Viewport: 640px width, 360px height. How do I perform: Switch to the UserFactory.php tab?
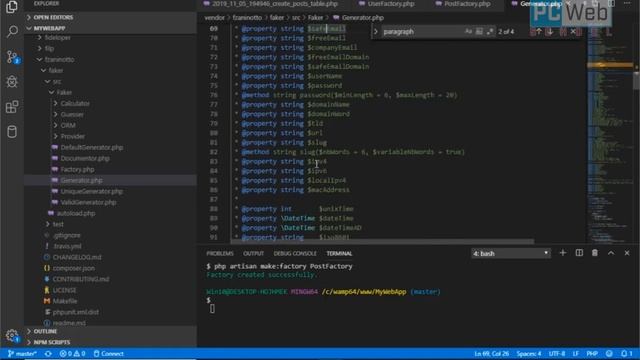[x=387, y=4]
